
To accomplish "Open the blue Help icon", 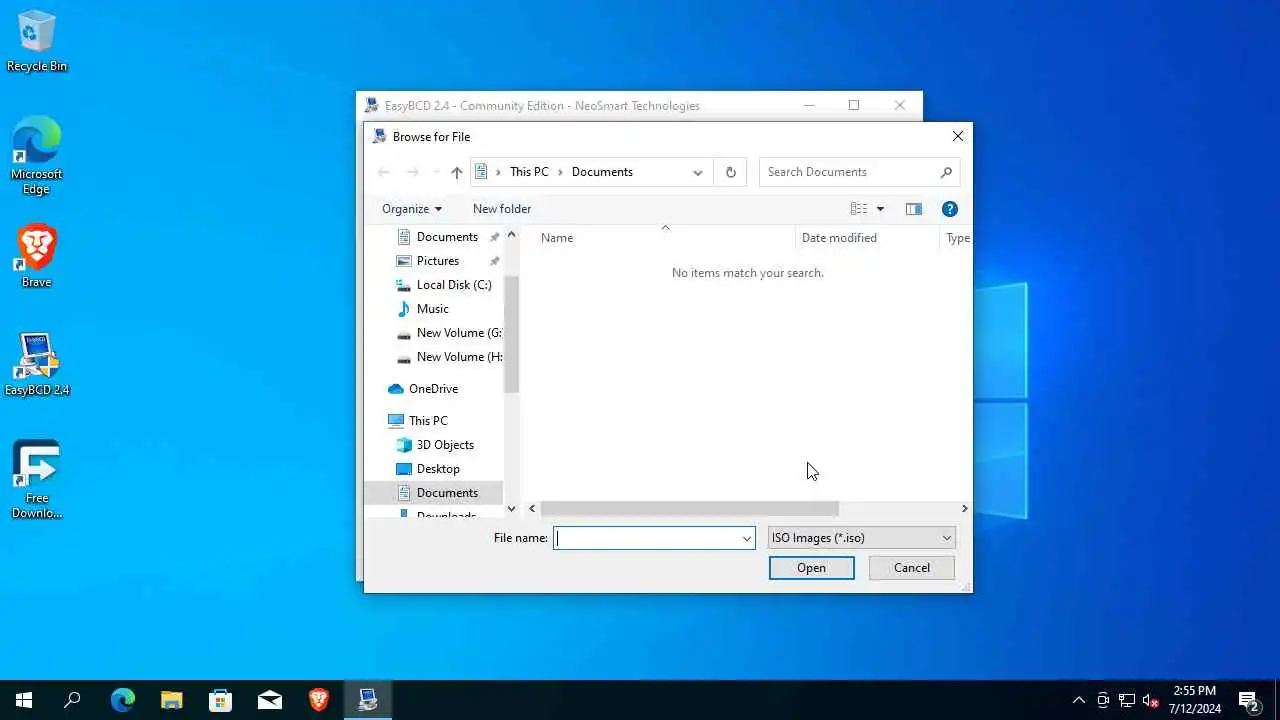I will (x=950, y=209).
